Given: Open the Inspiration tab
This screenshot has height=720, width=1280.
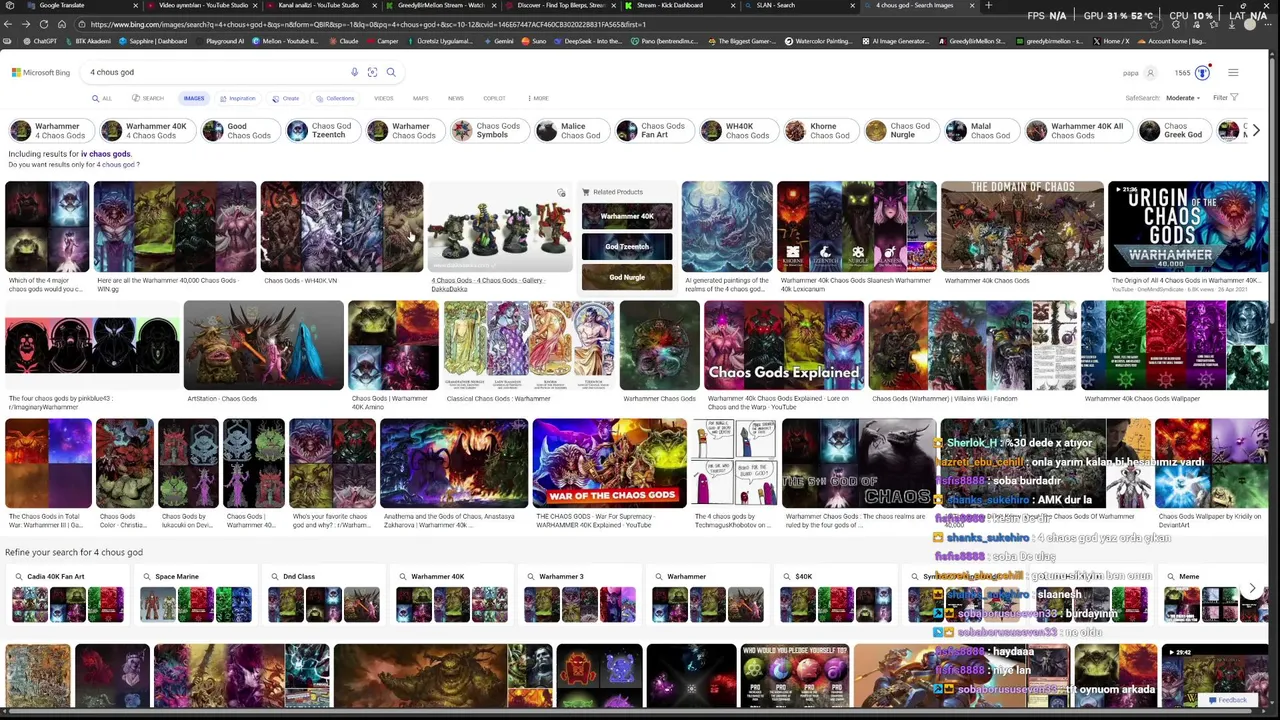Looking at the screenshot, I should pyautogui.click(x=238, y=98).
